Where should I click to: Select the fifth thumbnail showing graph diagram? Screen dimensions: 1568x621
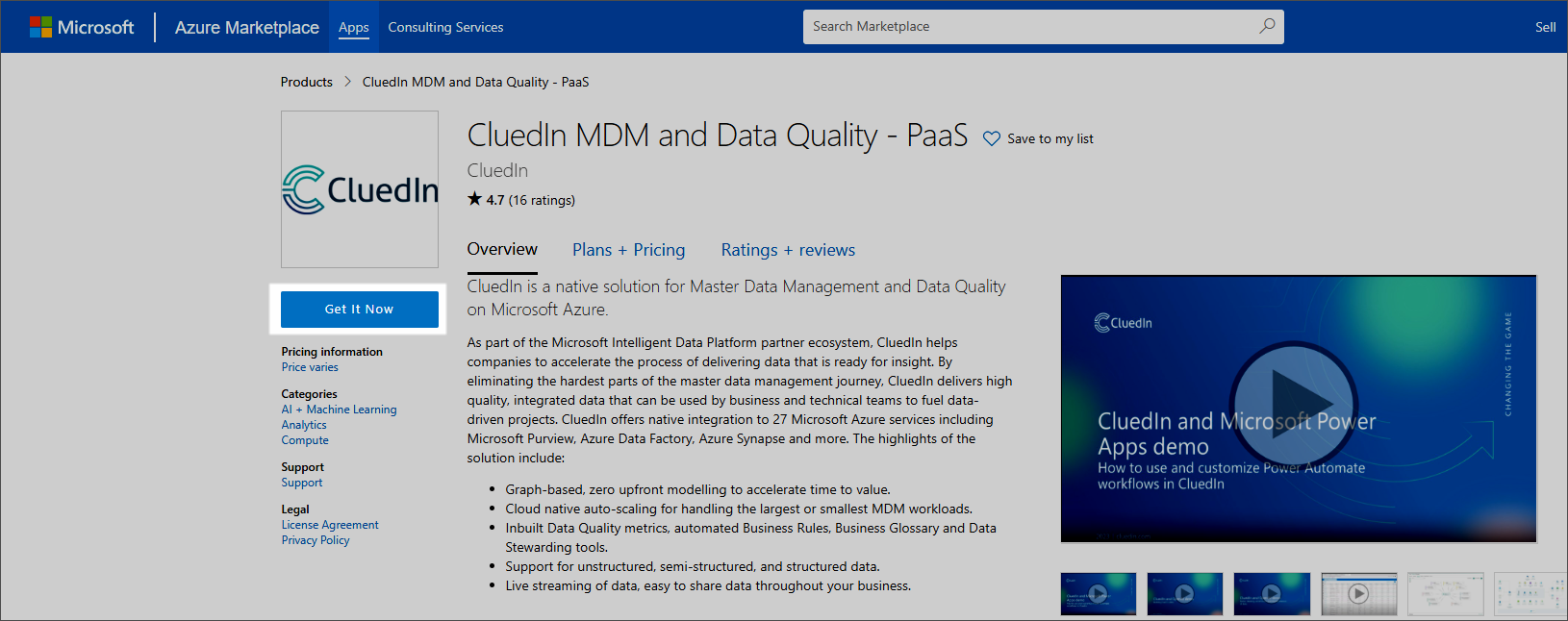1445,593
